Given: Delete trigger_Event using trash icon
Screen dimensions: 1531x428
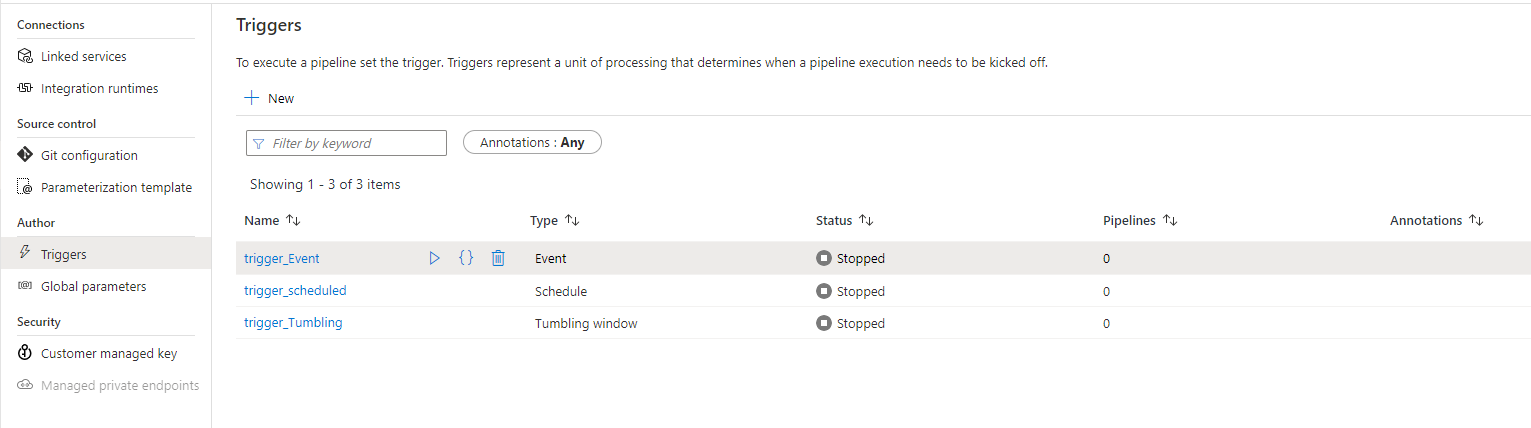Looking at the screenshot, I should (498, 258).
